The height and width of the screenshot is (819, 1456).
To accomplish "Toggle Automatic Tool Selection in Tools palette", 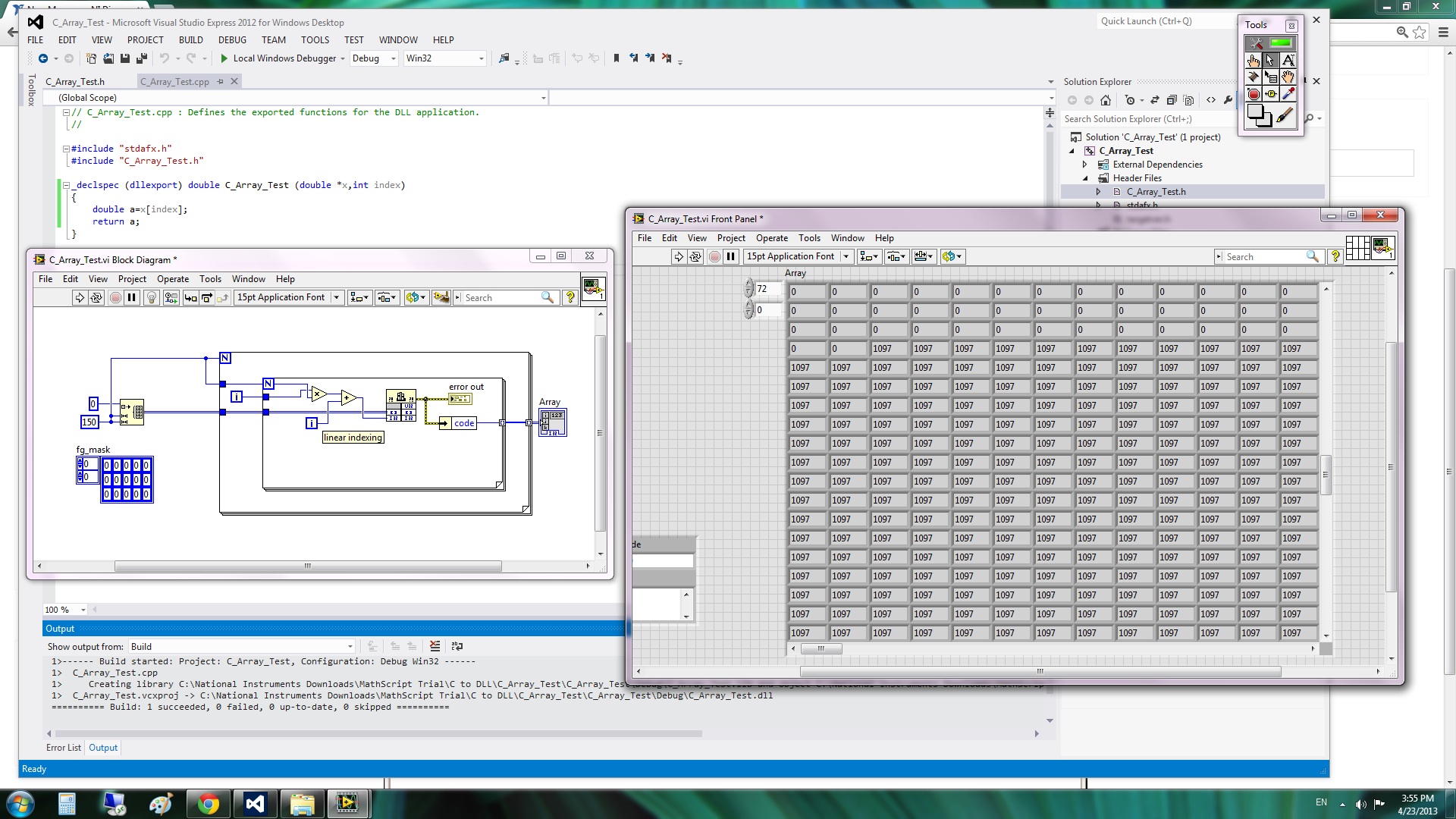I will (x=1271, y=43).
